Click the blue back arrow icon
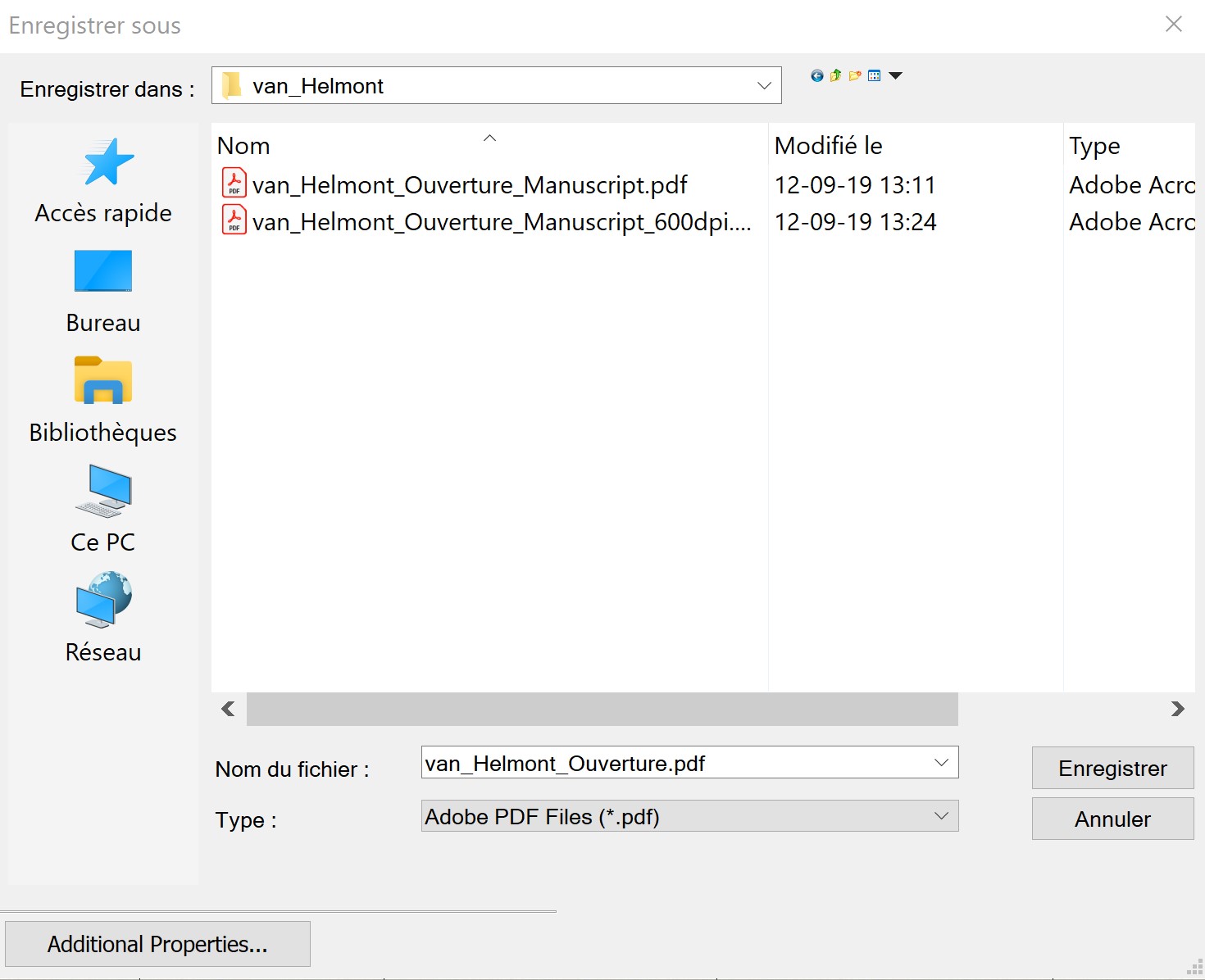The width and height of the screenshot is (1205, 980). tap(816, 76)
